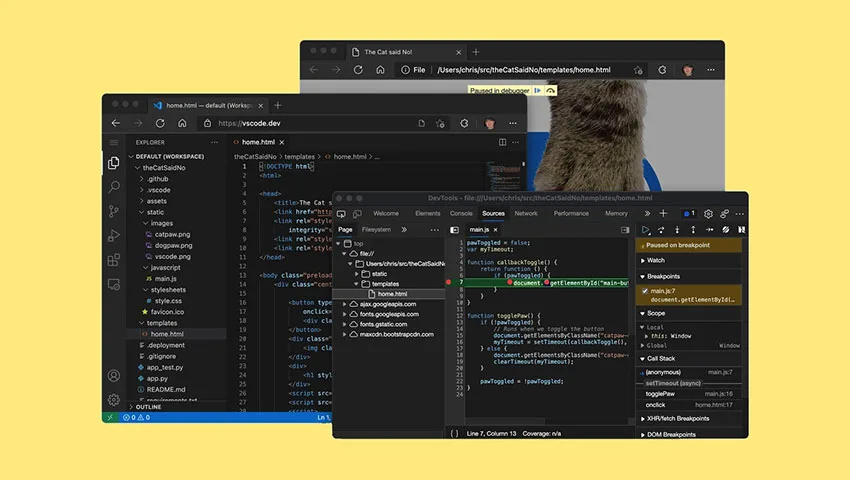Click Split Editor icon in VS Code
The height and width of the screenshot is (480, 850).
pyautogui.click(x=503, y=142)
